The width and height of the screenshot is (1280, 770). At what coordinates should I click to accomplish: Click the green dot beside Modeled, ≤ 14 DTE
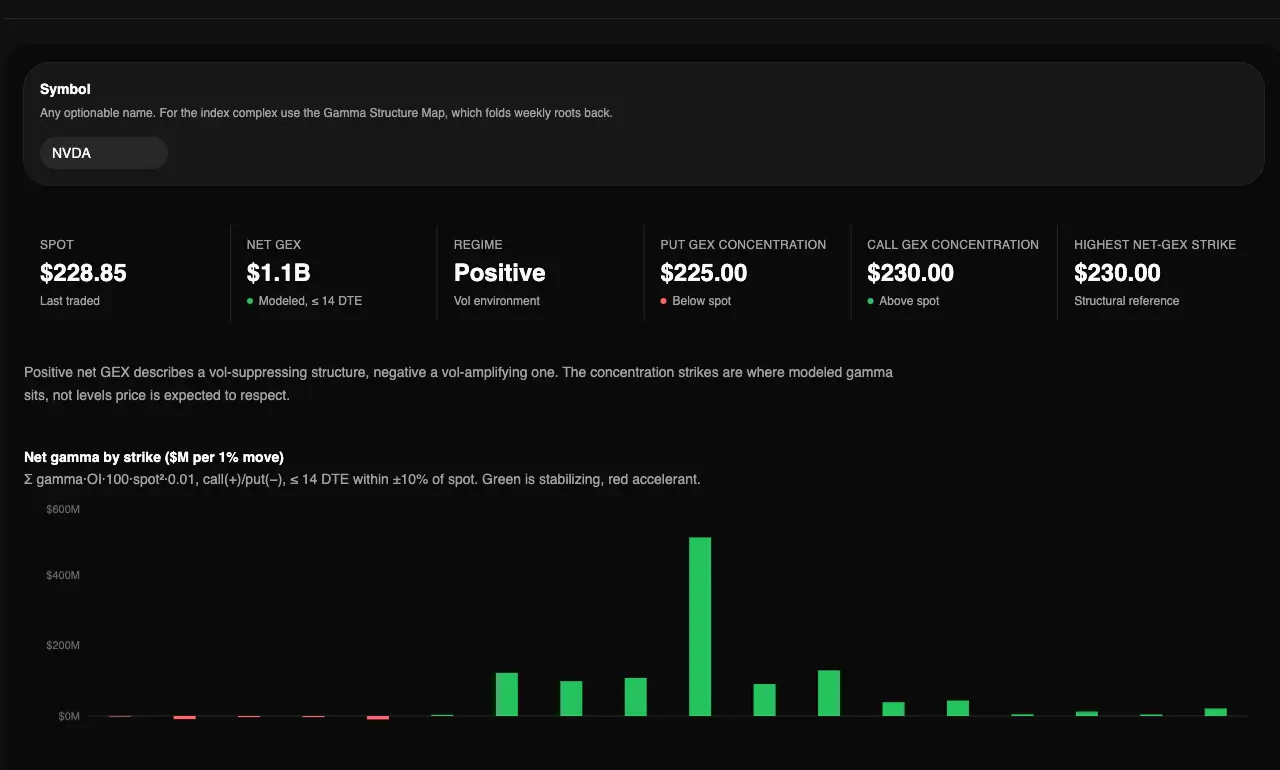point(250,301)
